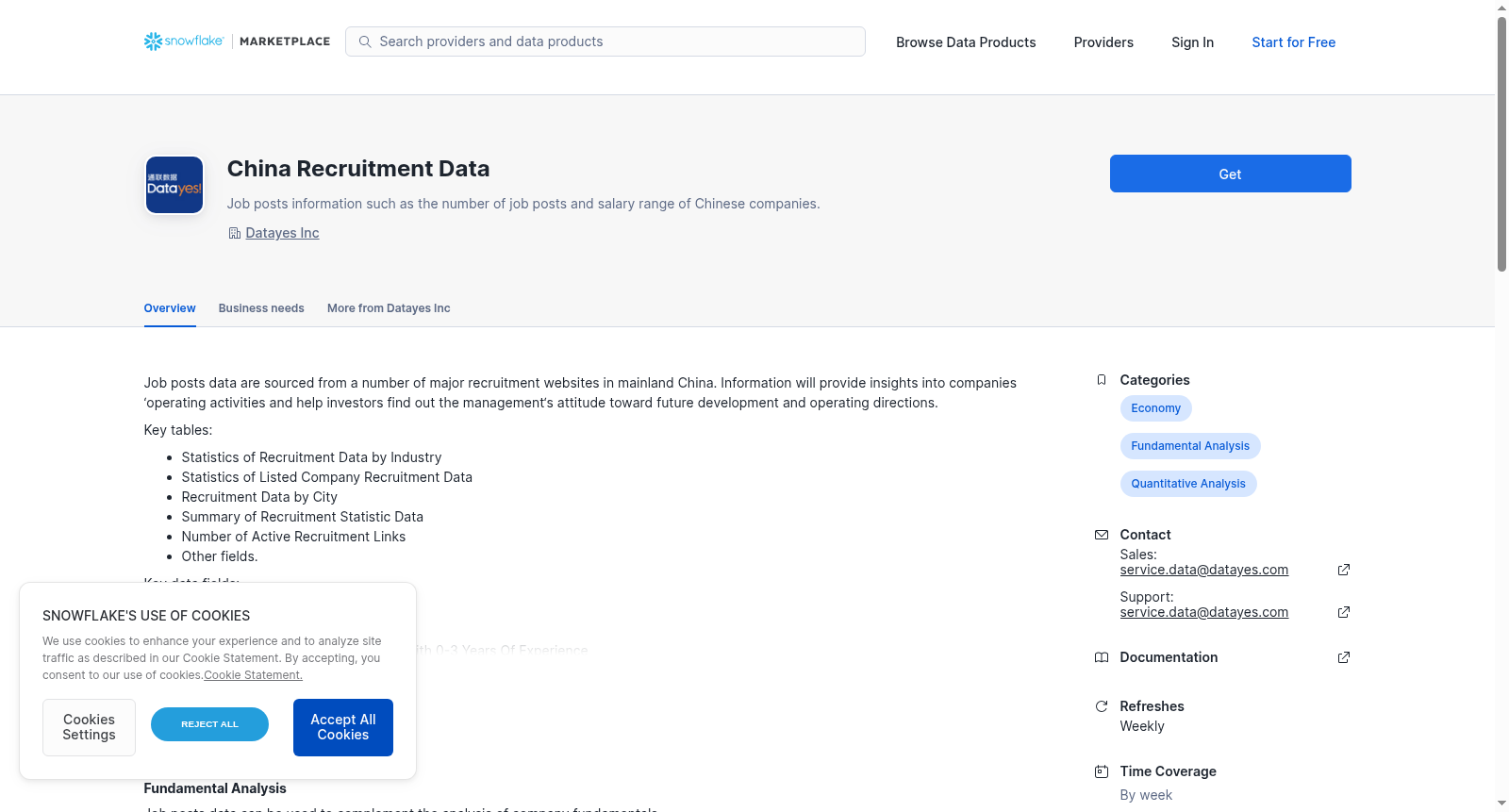Click the page vertical scrollbar thumb
The image size is (1509, 812).
click(1501, 143)
